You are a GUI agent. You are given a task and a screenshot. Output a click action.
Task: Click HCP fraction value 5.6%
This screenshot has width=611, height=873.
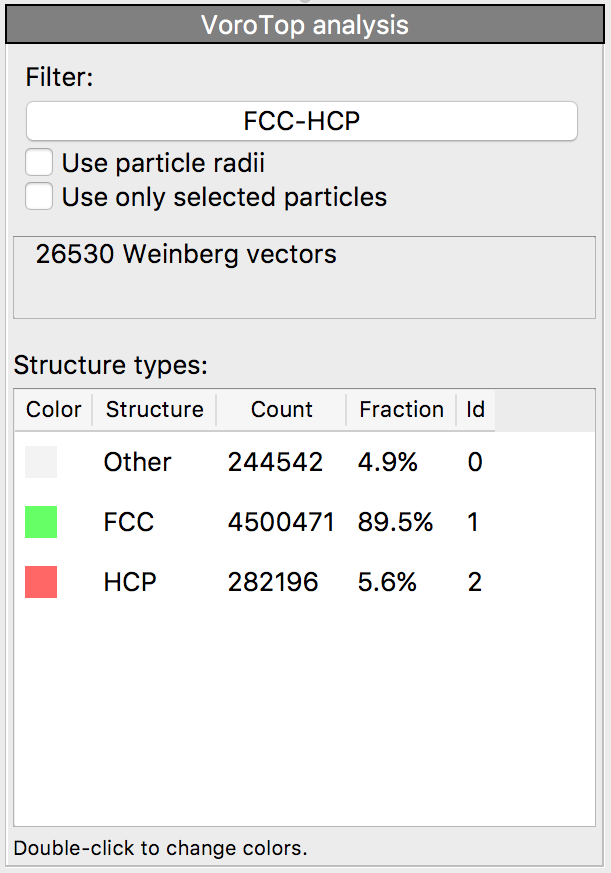point(387,582)
